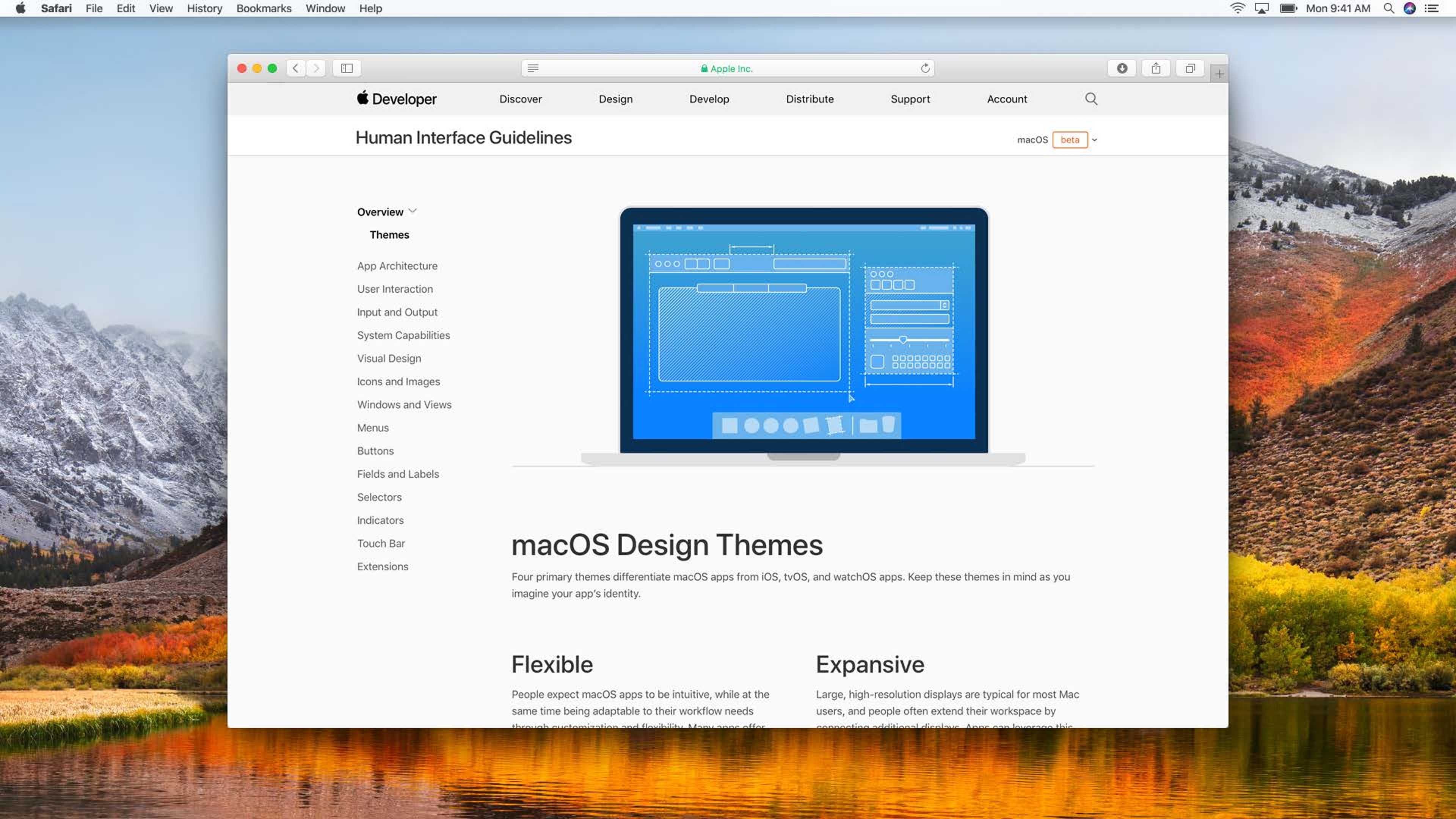Click the Apple Developer logo
This screenshot has height=819, width=1456.
coord(396,99)
